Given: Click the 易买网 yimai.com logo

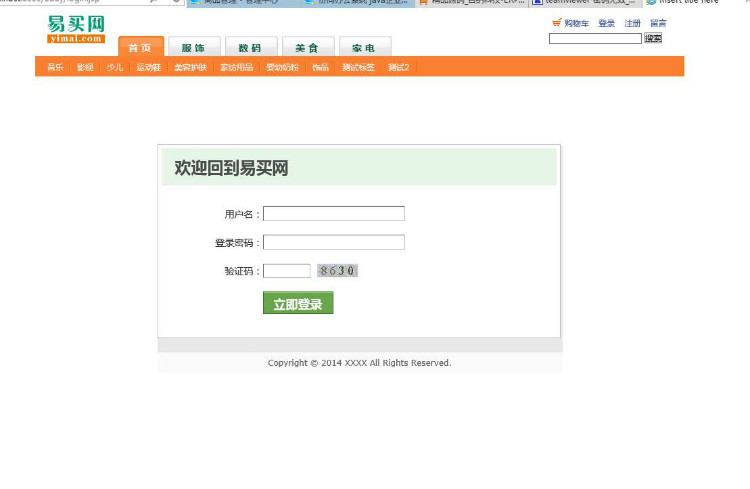Looking at the screenshot, I should click(76, 29).
